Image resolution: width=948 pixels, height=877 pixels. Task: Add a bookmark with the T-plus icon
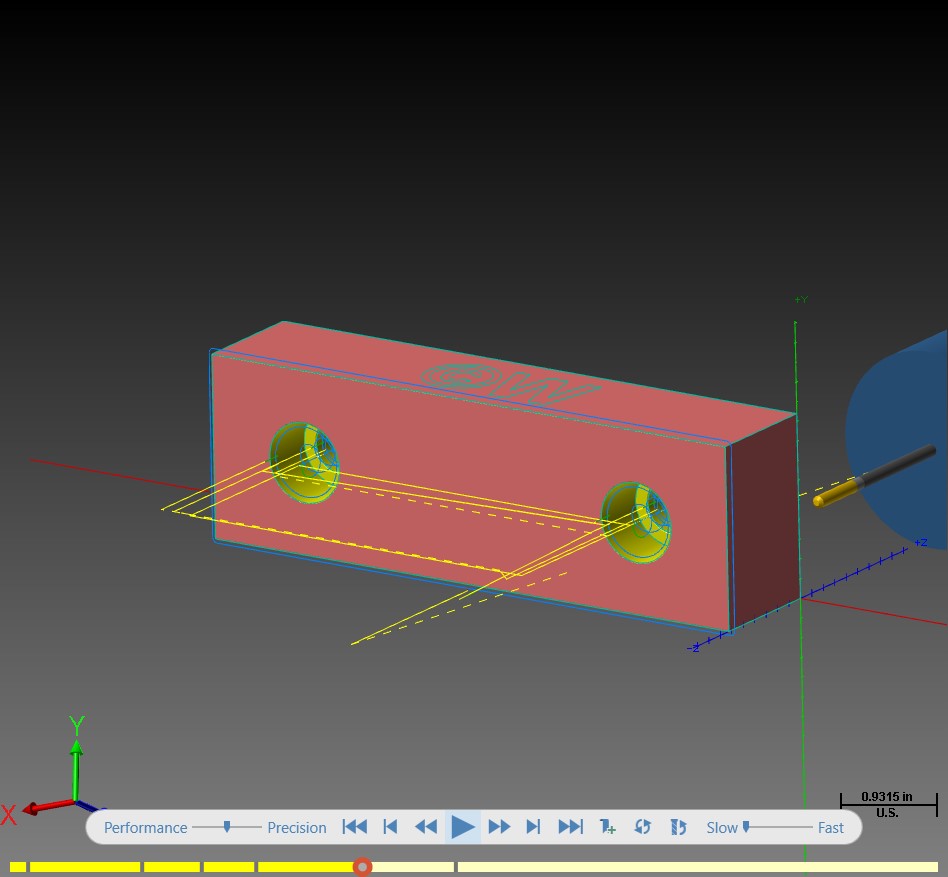[x=607, y=827]
